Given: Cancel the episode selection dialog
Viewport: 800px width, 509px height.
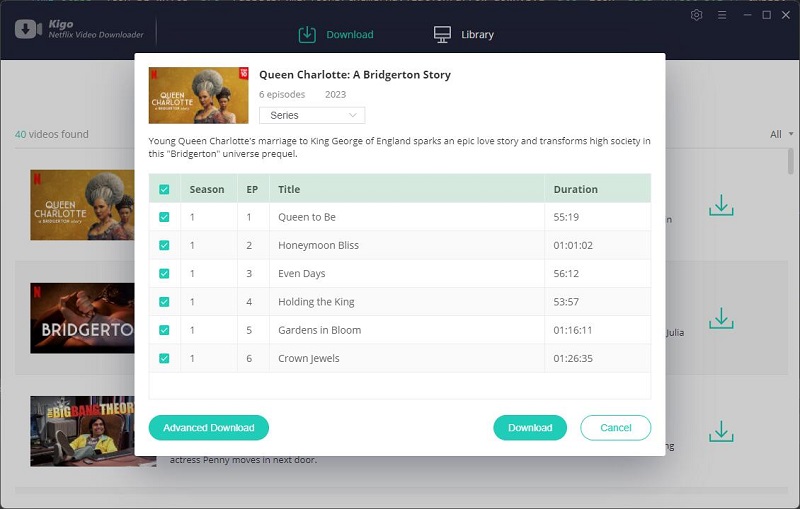Looking at the screenshot, I should point(616,427).
